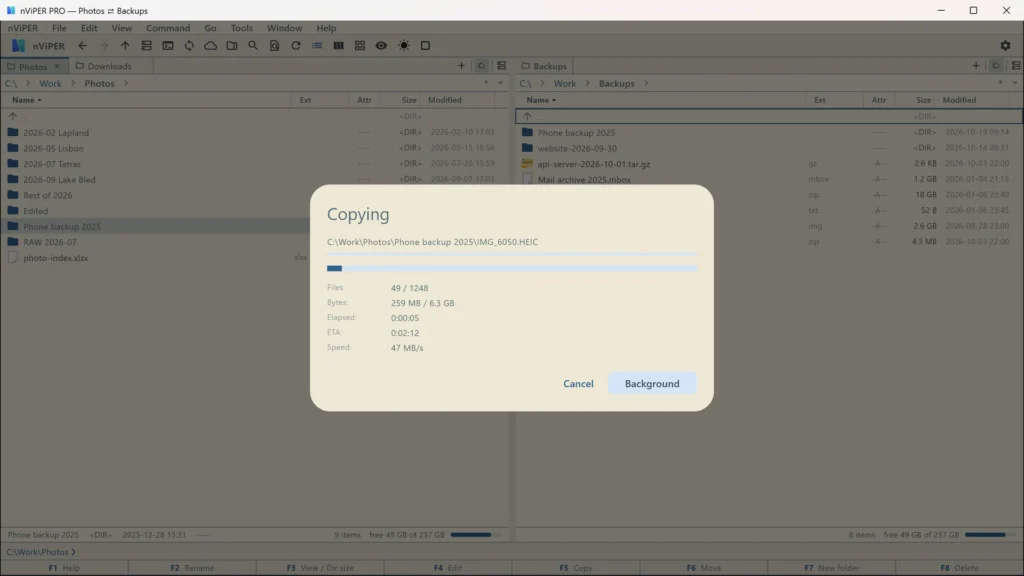Open the path history dropdown in left panel
Image resolution: width=1024 pixels, height=576 pixels.
[x=500, y=83]
